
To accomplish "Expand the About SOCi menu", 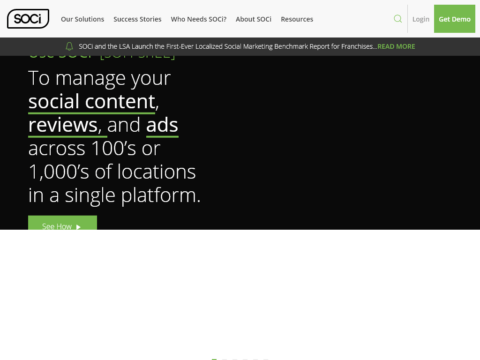I will click(x=253, y=19).
